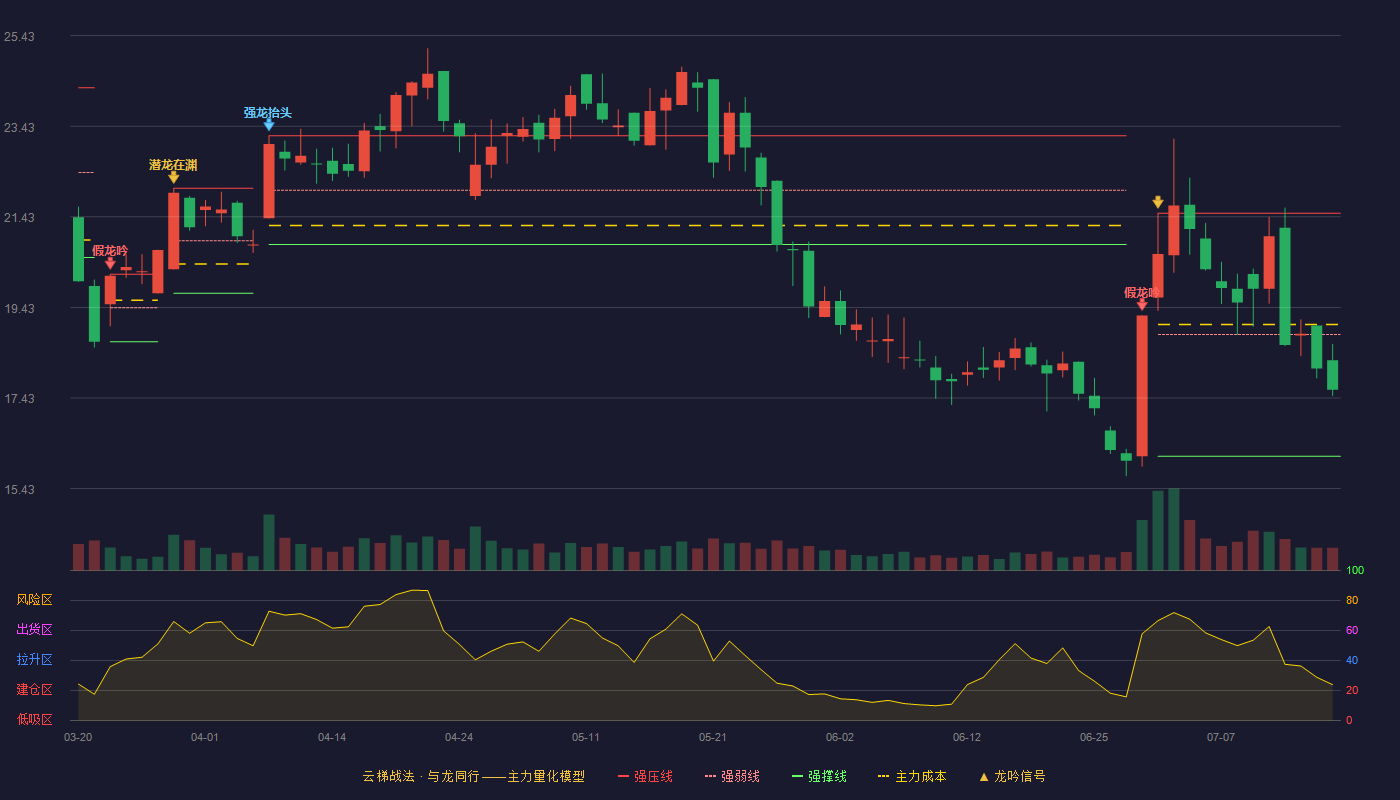Click the blue 40 indicator scale value
Viewport: 1400px width, 800px height.
(x=1352, y=660)
